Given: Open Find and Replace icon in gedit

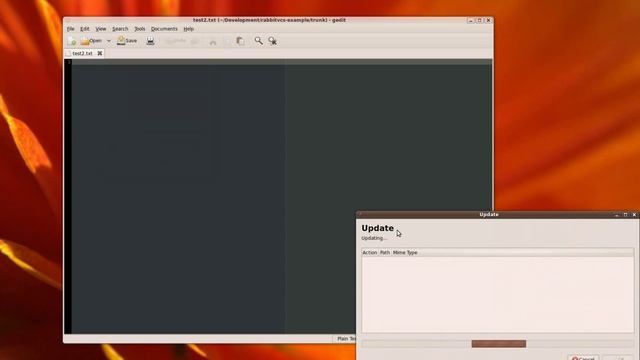Looking at the screenshot, I should [272, 41].
